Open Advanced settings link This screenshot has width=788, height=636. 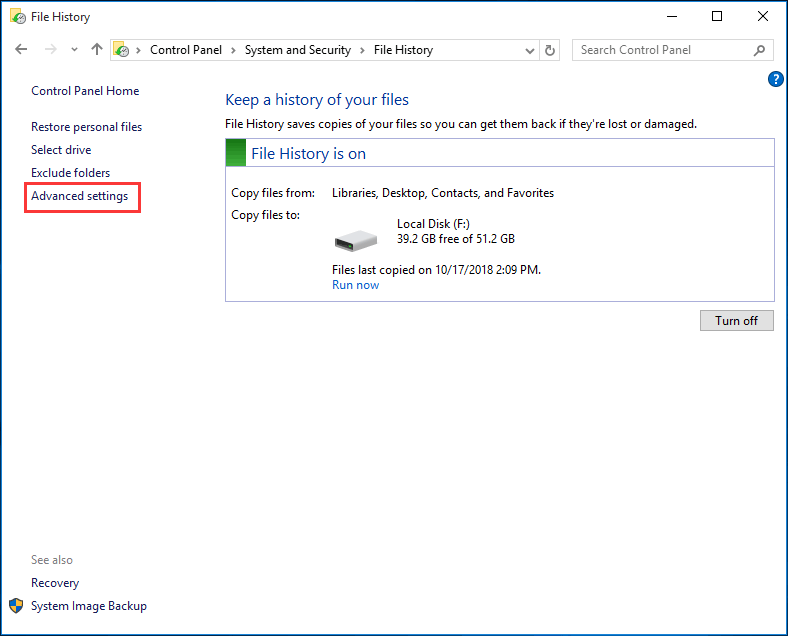click(80, 196)
